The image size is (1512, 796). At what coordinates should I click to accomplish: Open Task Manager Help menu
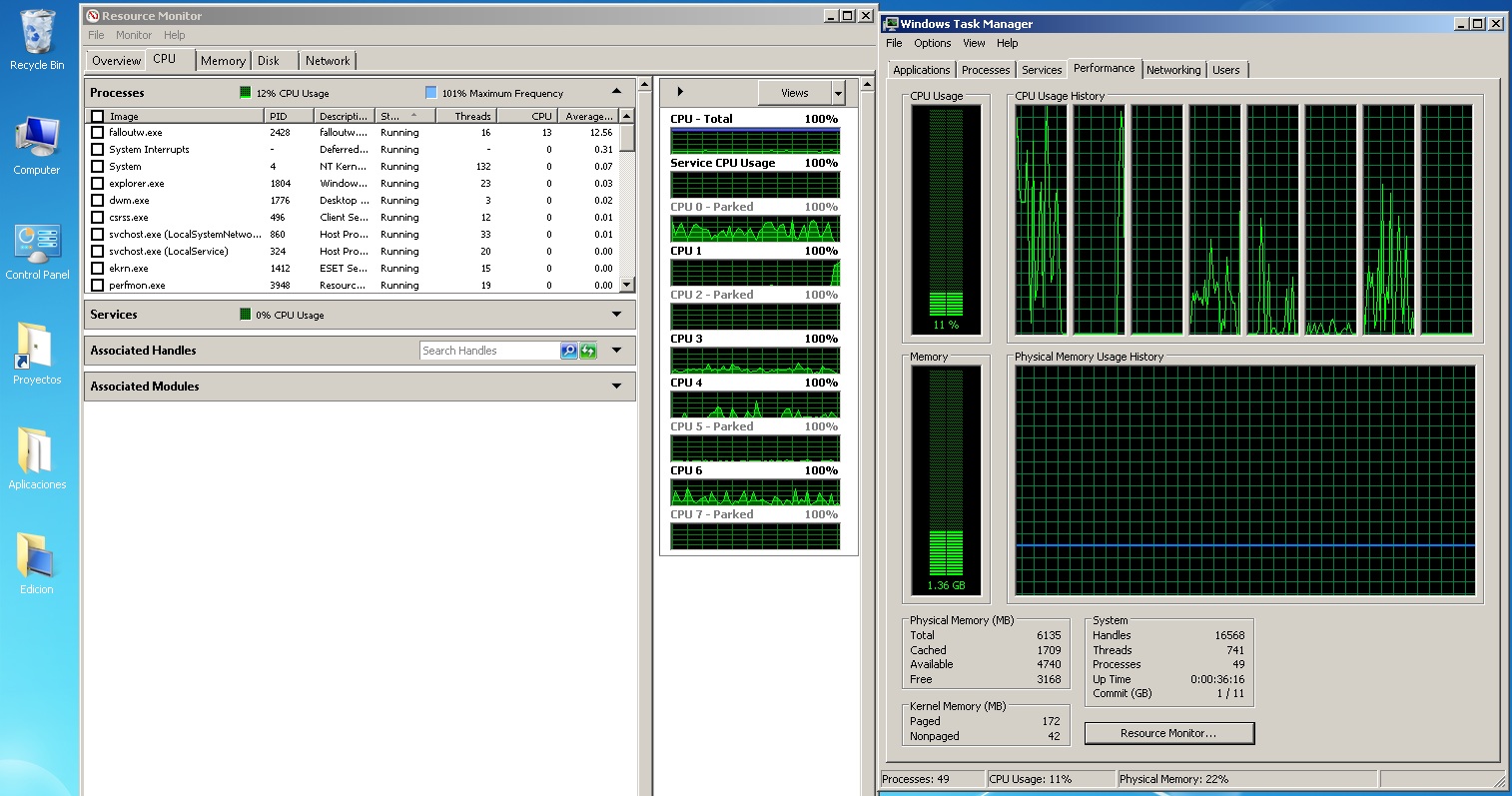coord(1008,43)
